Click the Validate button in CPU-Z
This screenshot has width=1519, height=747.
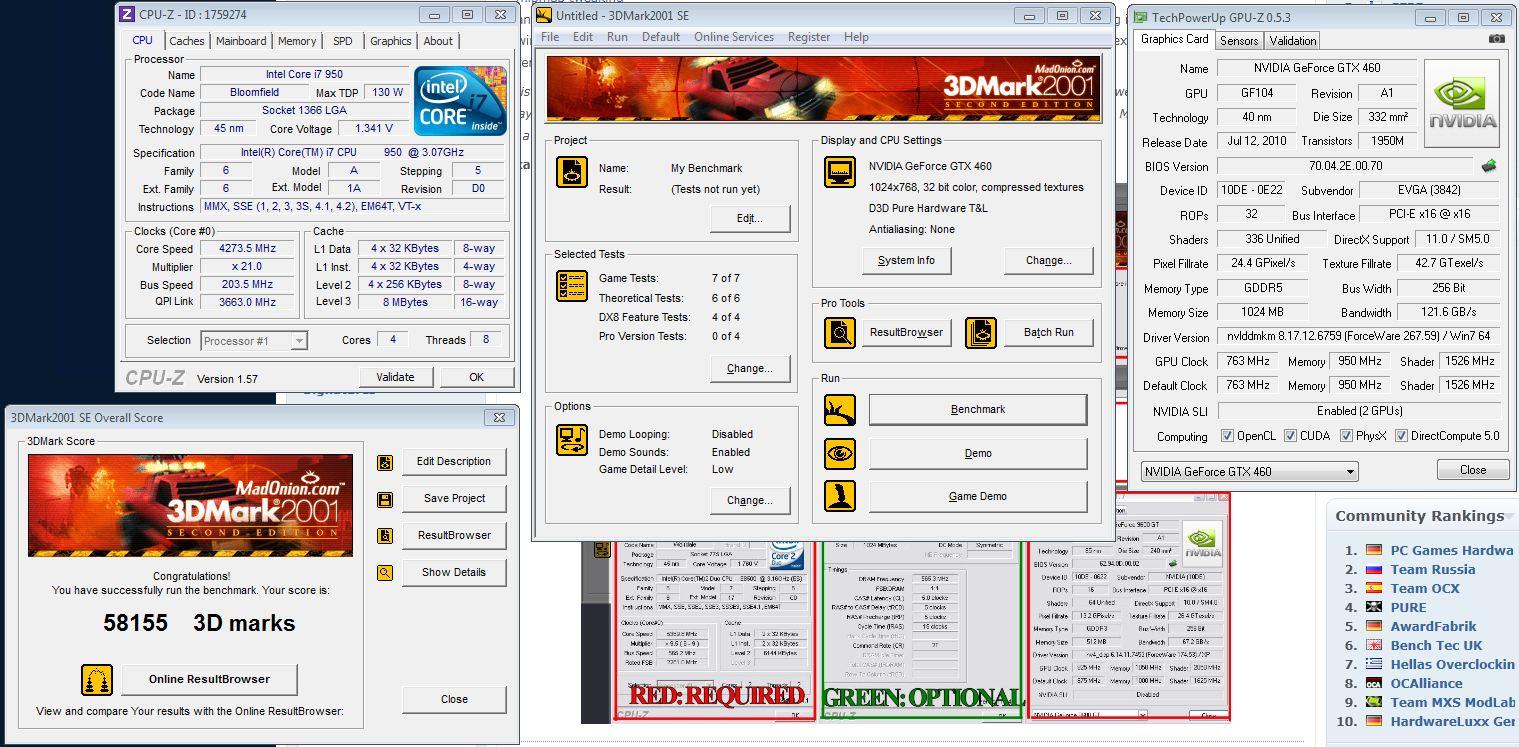(x=395, y=377)
